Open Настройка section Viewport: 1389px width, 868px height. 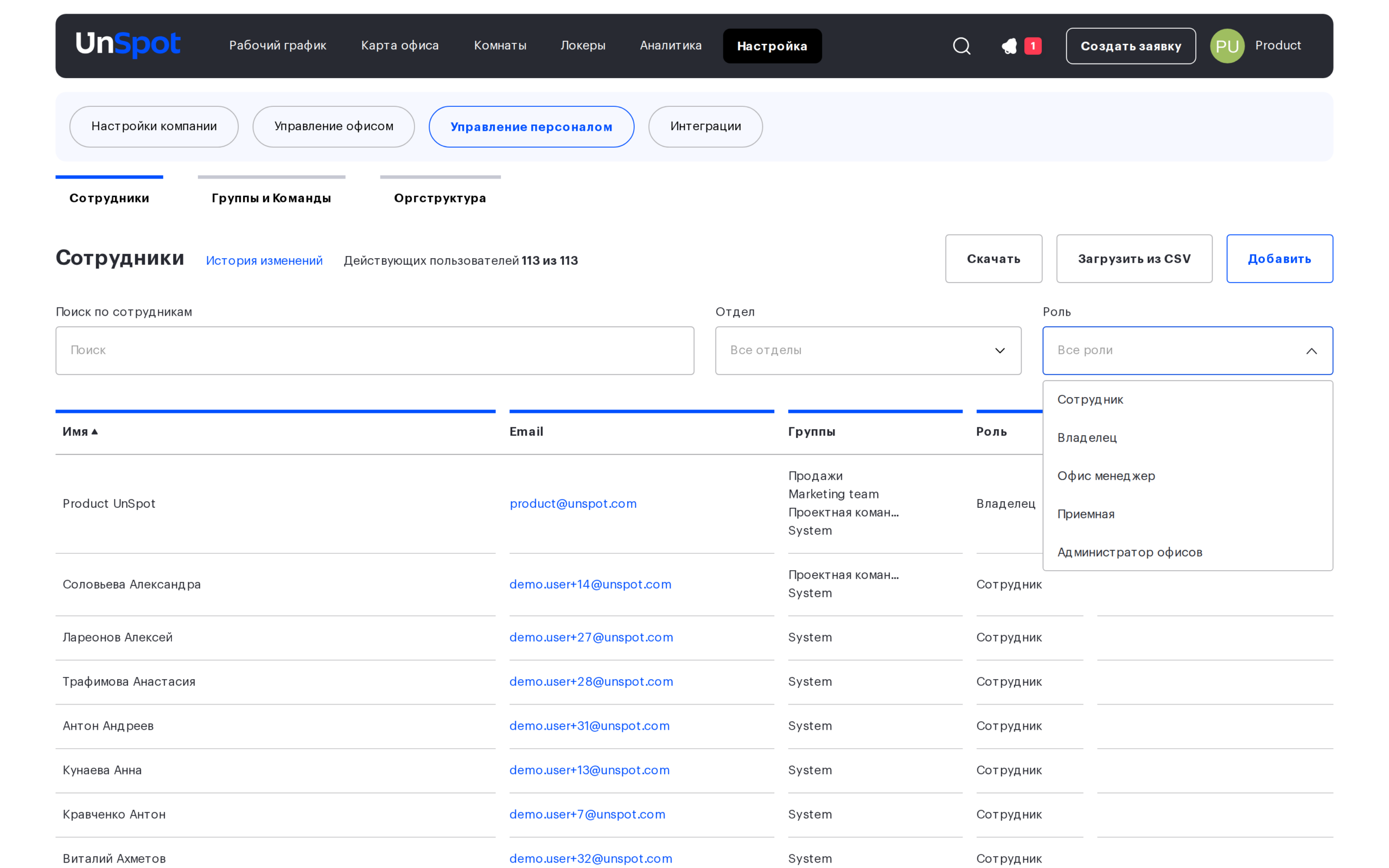coord(772,46)
